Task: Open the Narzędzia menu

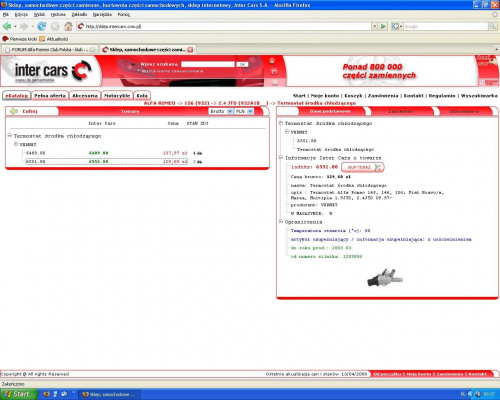Action: [102, 14]
